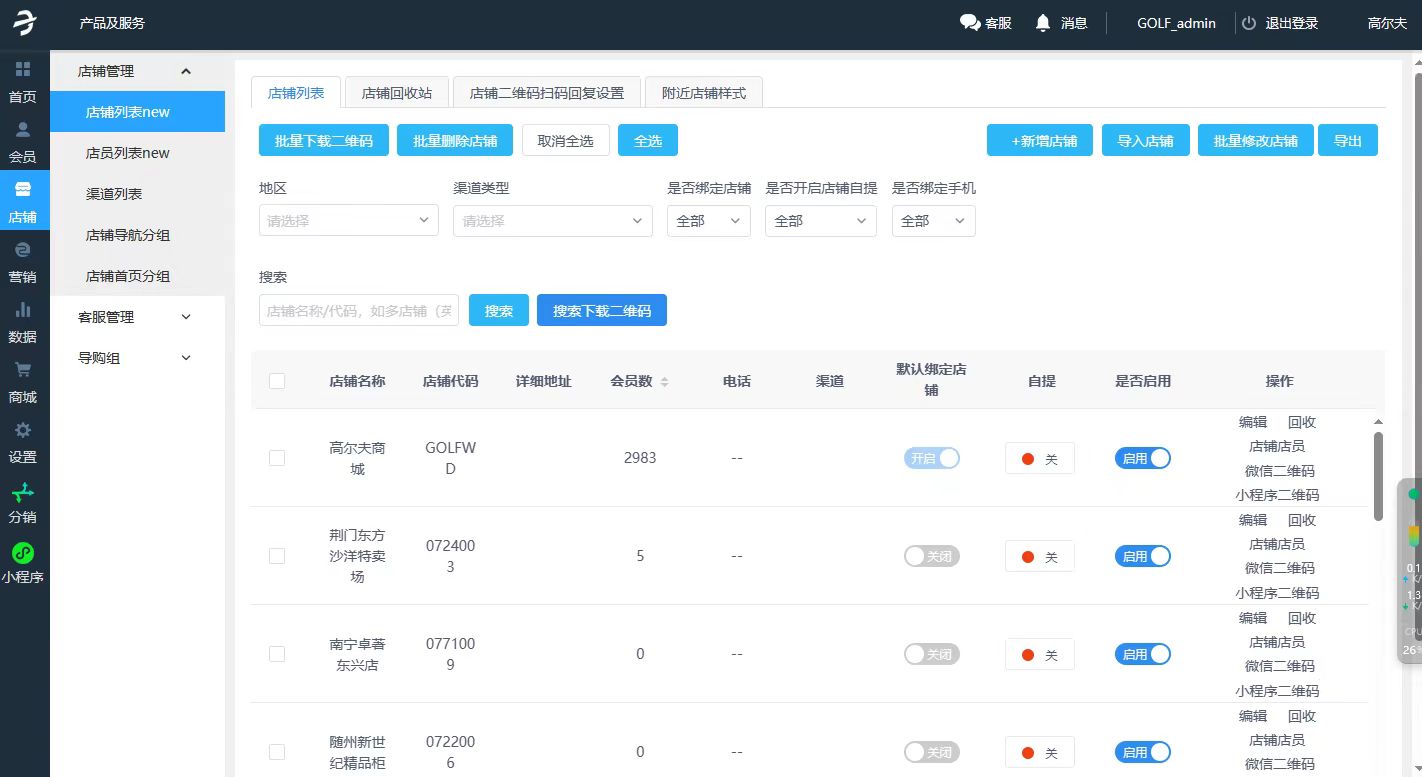
Task: Click 回收 link for 荆门东方沙洋特卖场
Action: point(1302,520)
